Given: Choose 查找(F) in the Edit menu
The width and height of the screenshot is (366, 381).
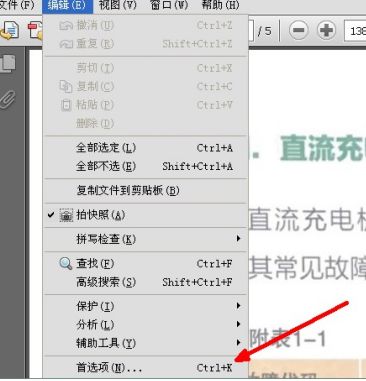Looking at the screenshot, I should tap(146, 264).
